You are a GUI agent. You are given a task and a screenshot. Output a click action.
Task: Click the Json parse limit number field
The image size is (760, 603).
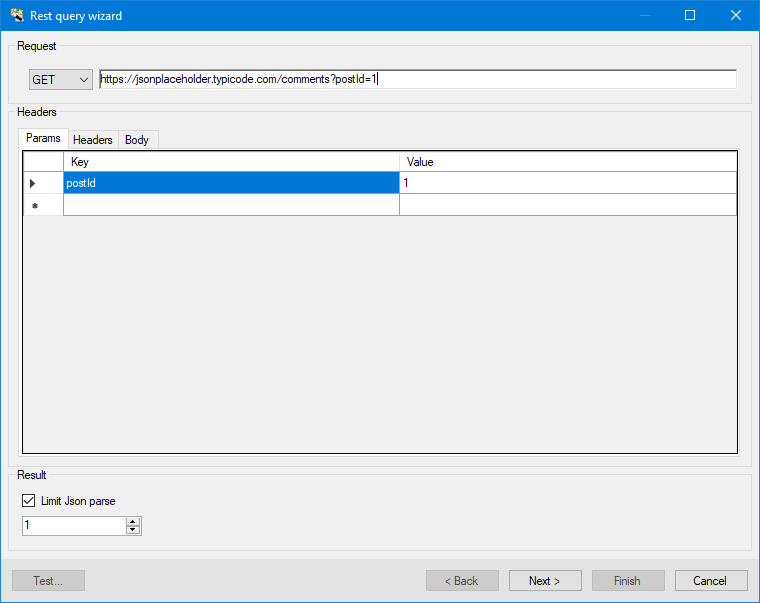[73, 525]
